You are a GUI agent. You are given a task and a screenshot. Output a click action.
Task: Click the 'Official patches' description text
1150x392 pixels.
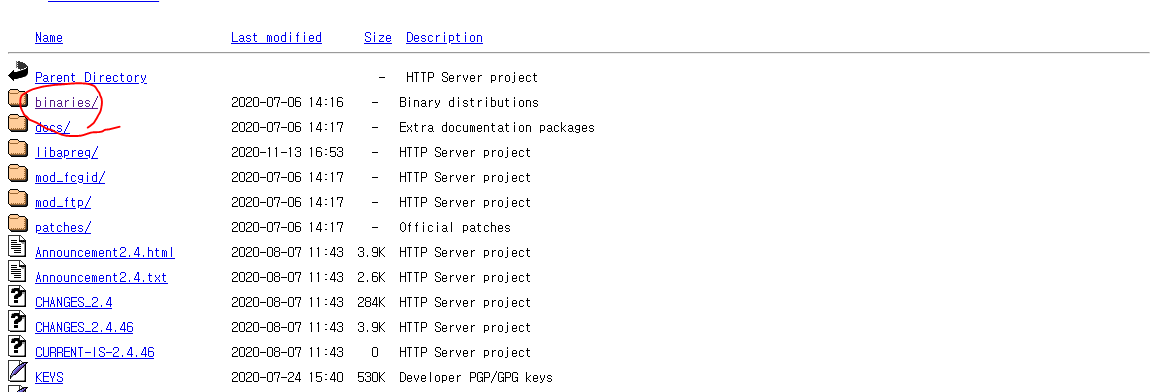tap(455, 228)
